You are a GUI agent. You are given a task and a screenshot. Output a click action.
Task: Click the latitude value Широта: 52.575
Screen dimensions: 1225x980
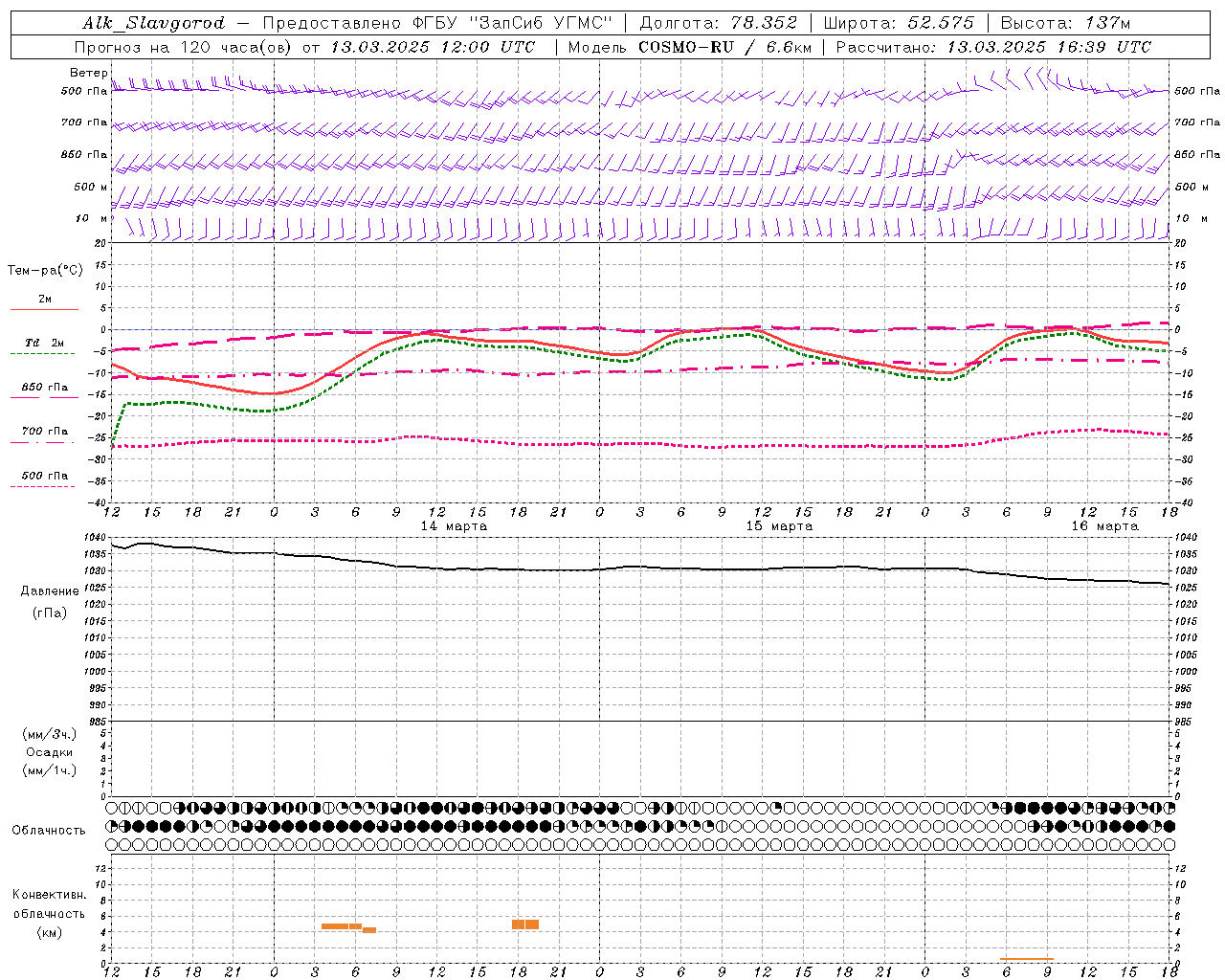tap(899, 23)
